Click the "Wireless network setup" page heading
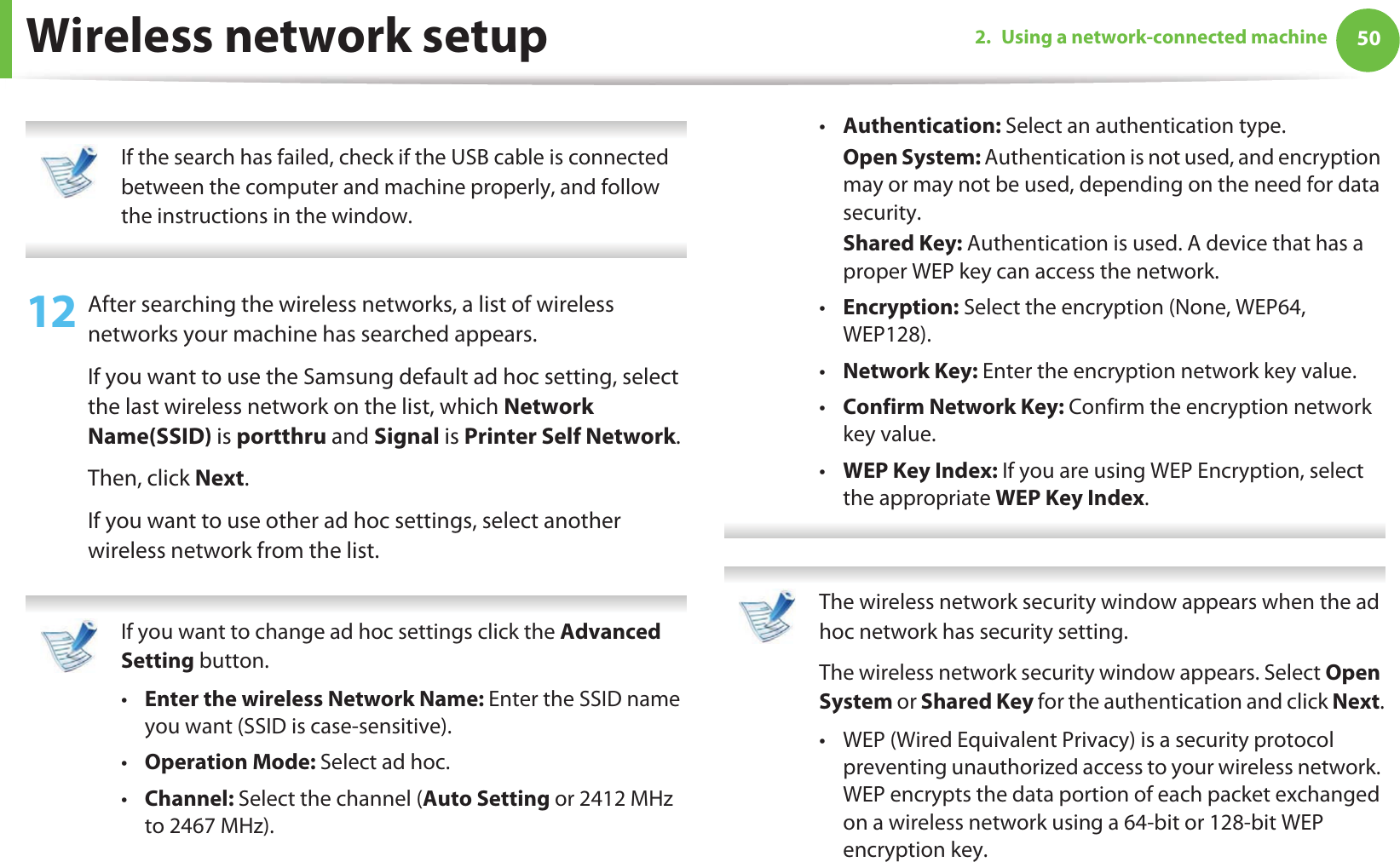 point(286,37)
